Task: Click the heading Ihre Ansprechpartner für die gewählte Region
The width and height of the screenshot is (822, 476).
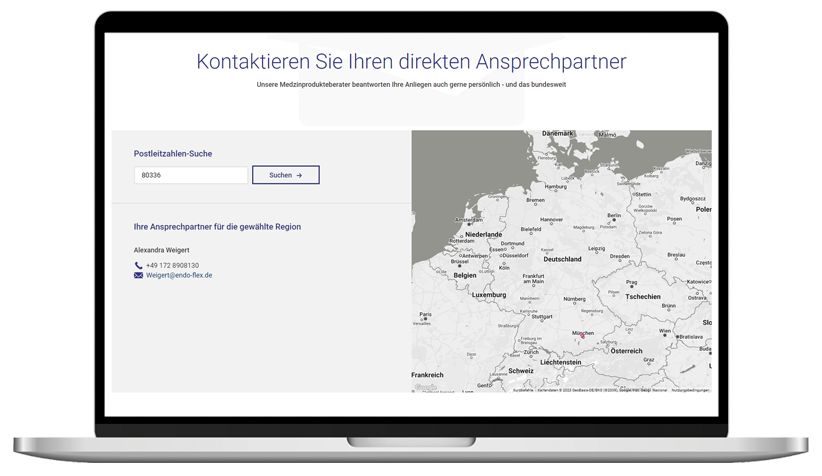Action: coord(217,226)
